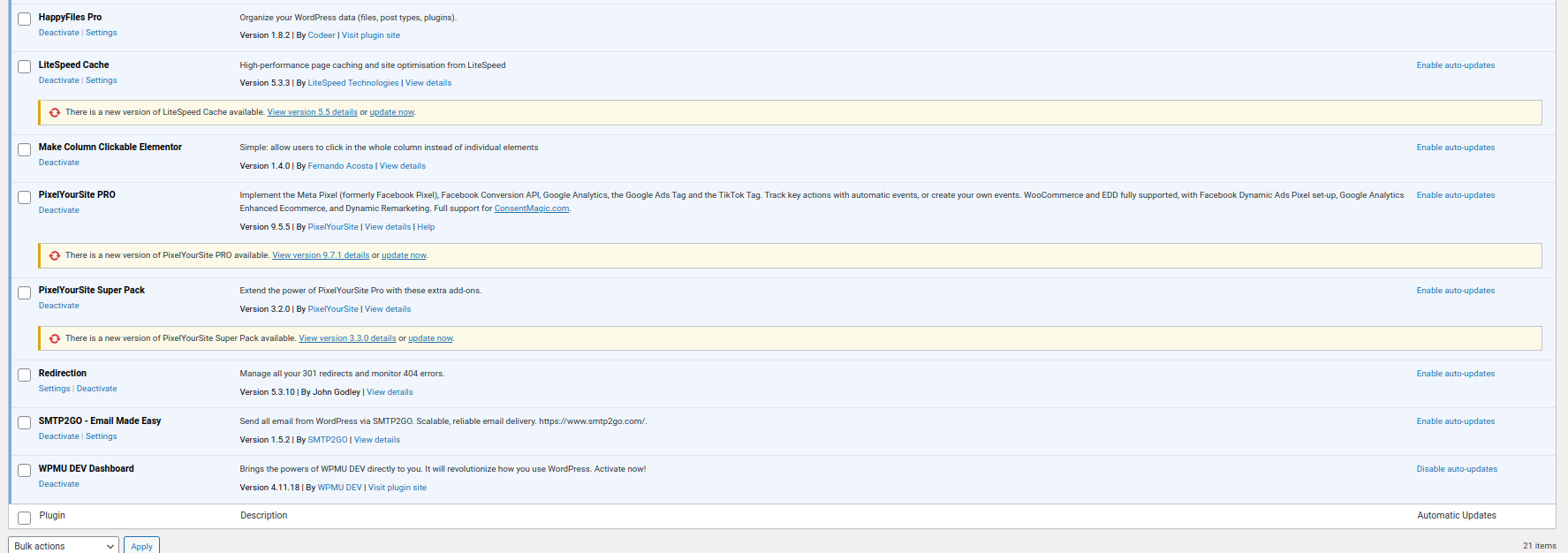Open the ConsentMagic.com link
1568x553 pixels.
531,208
